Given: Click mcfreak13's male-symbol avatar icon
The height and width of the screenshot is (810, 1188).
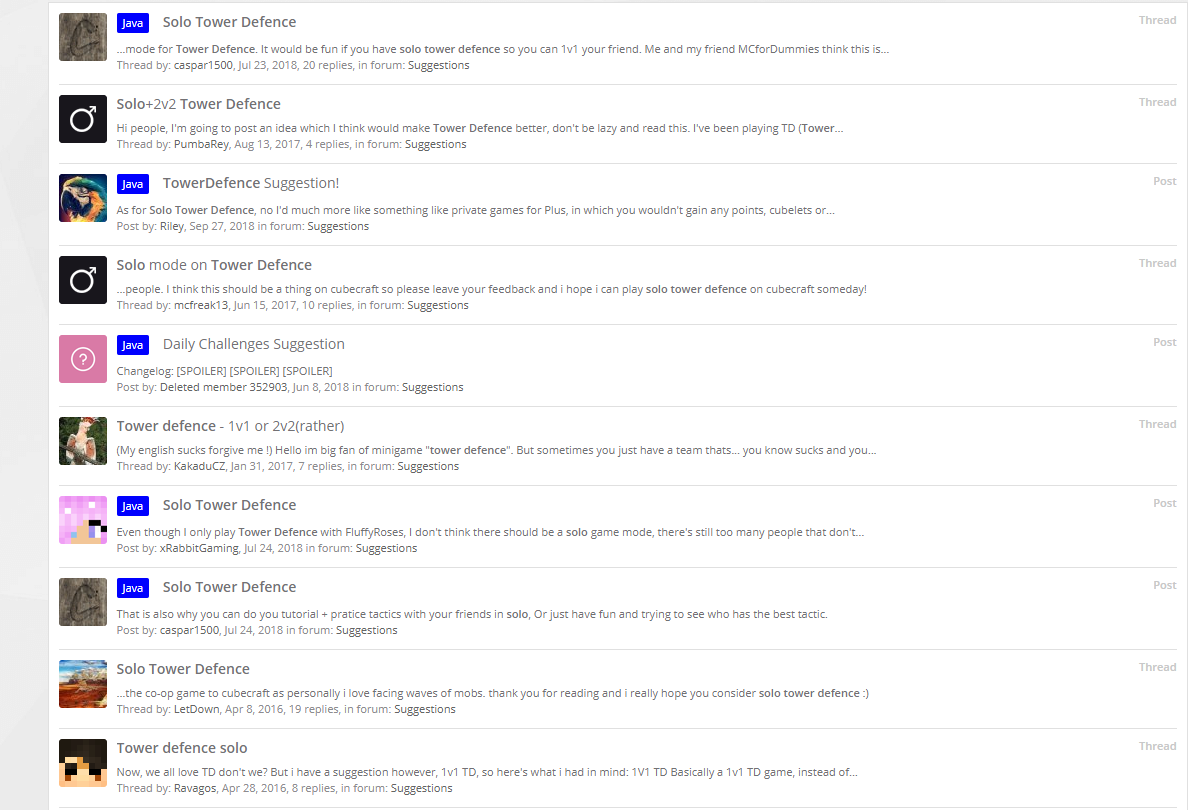Looking at the screenshot, I should coord(83,280).
